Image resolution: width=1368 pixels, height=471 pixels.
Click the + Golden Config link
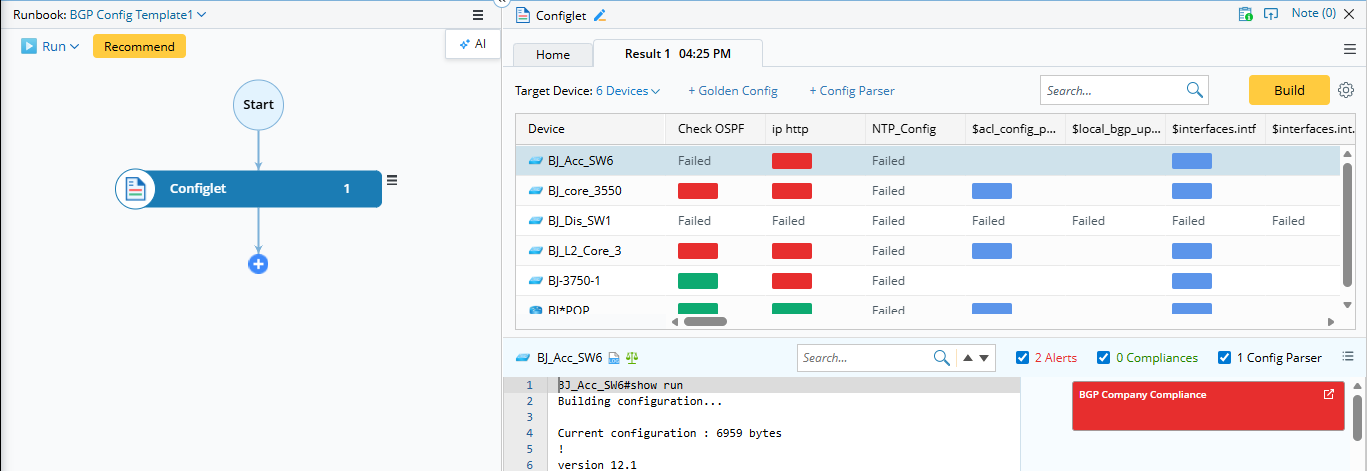(732, 91)
